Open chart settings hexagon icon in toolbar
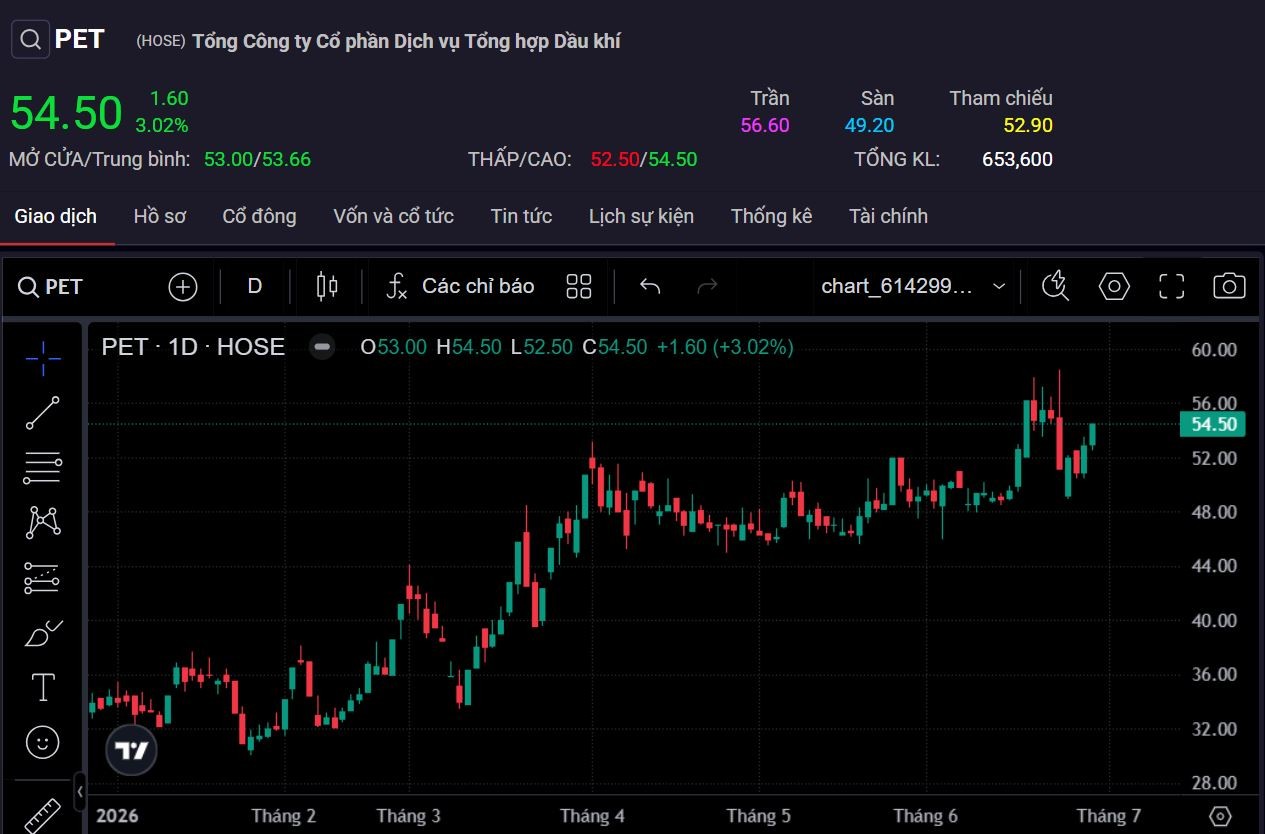This screenshot has height=834, width=1265. tap(1114, 287)
